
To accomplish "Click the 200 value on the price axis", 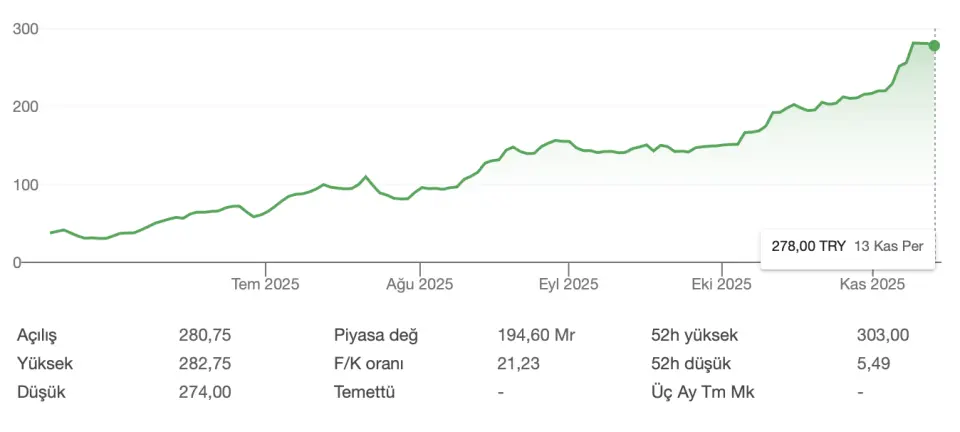I will point(25,106).
